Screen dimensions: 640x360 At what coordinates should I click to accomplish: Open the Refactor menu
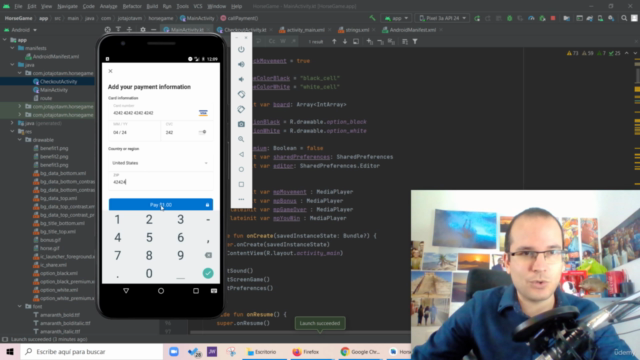132,6
